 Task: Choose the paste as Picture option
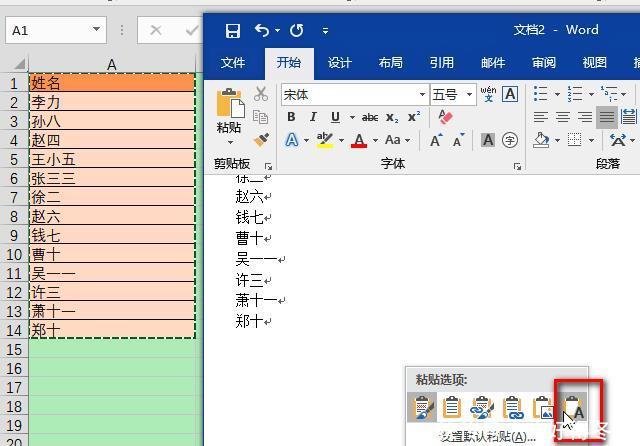coord(543,407)
